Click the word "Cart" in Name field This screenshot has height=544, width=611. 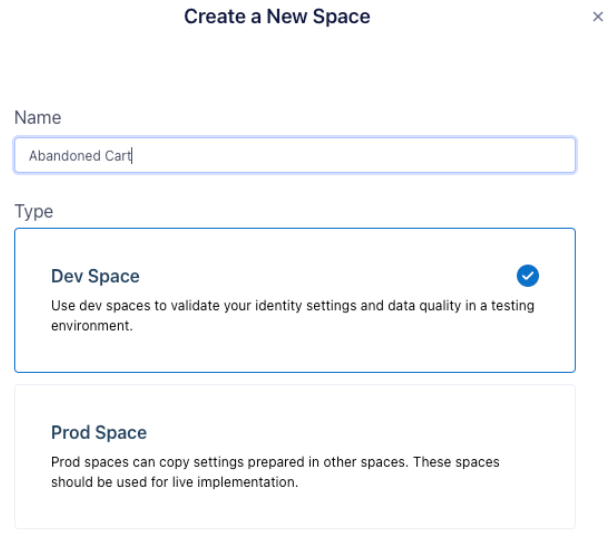pyautogui.click(x=119, y=156)
